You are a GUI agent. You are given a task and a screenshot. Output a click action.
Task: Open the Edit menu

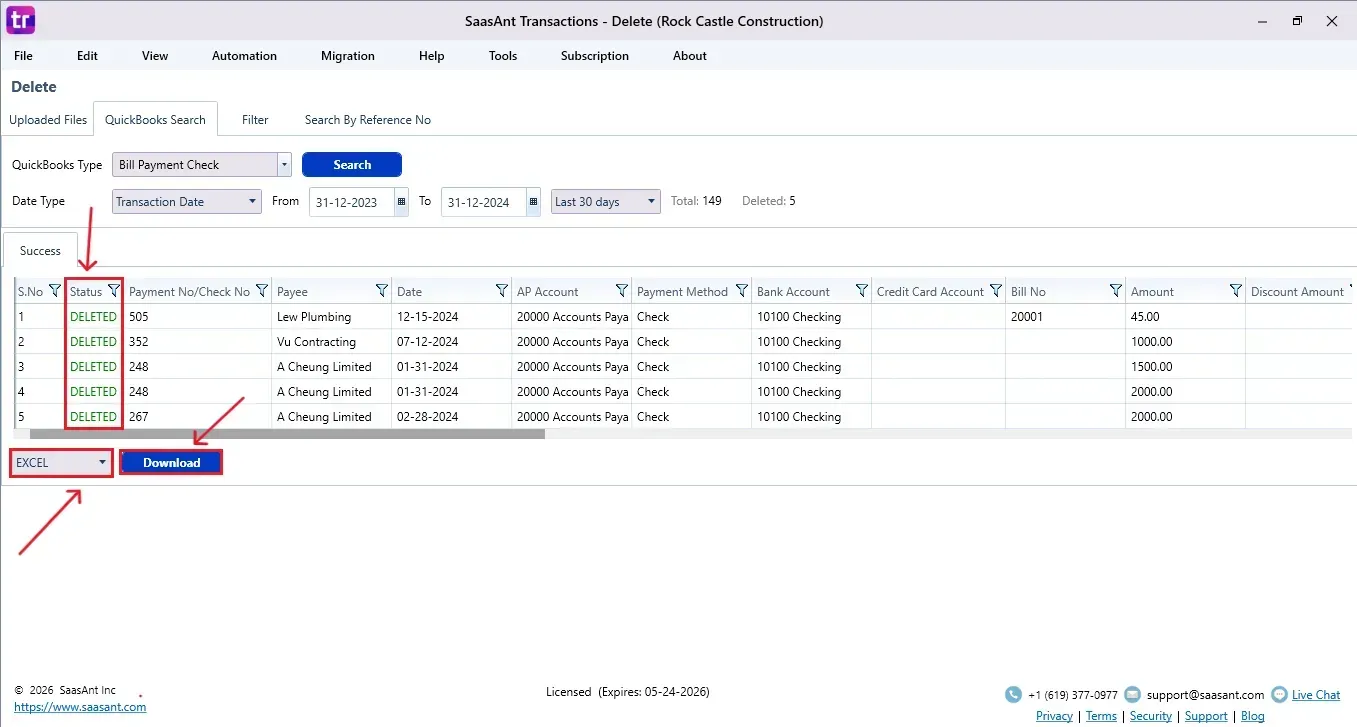tap(88, 56)
